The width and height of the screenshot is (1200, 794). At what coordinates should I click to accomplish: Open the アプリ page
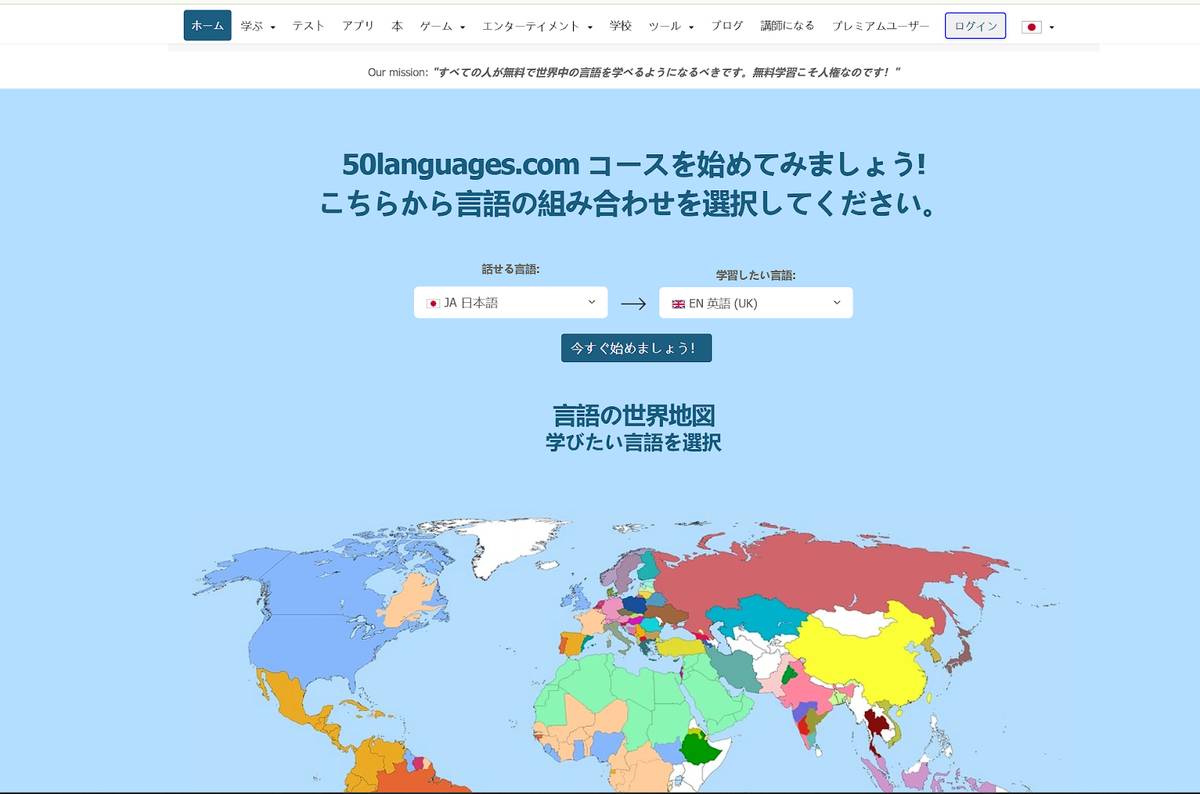(x=358, y=26)
